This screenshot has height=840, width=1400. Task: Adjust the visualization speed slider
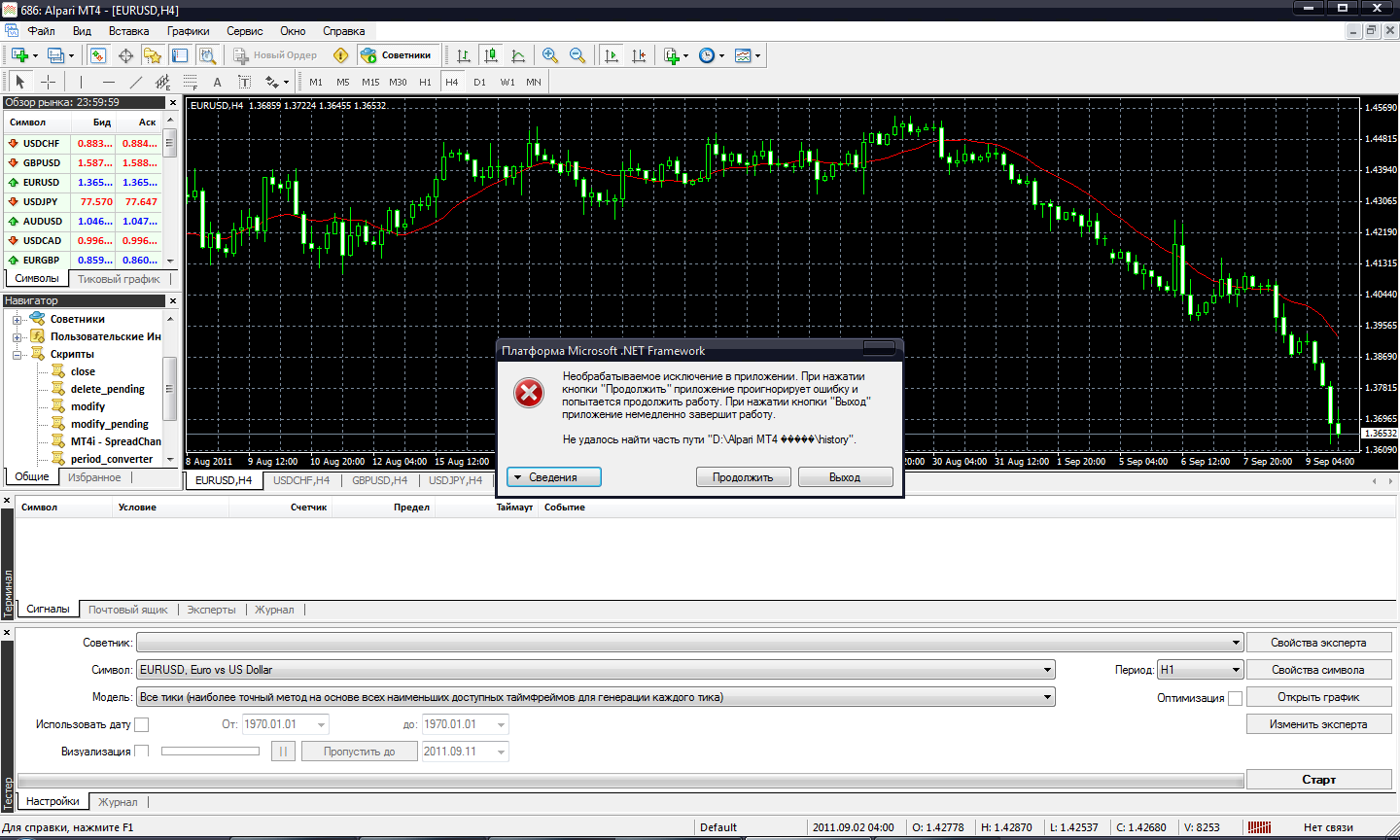(210, 752)
